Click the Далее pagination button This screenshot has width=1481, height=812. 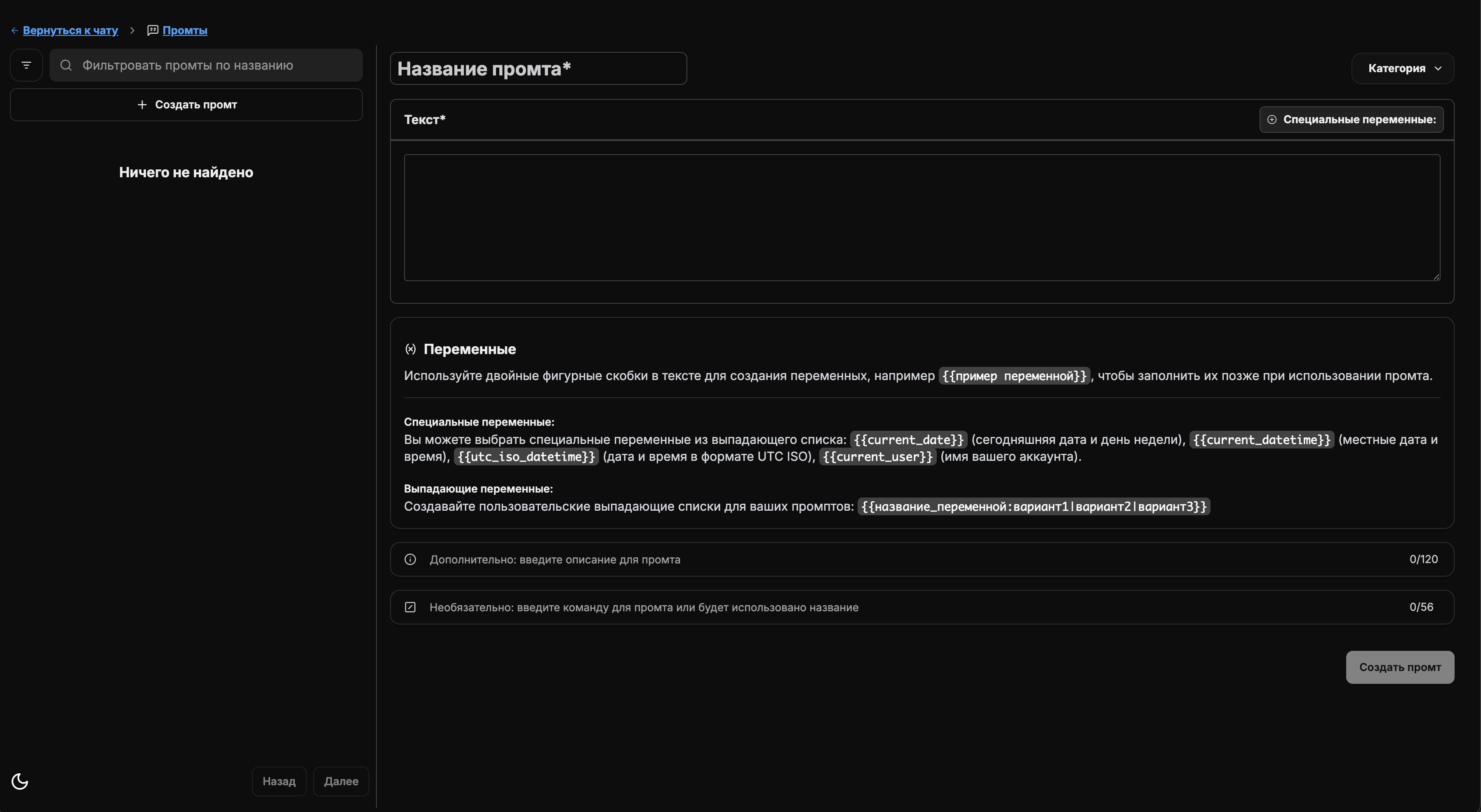point(341,781)
